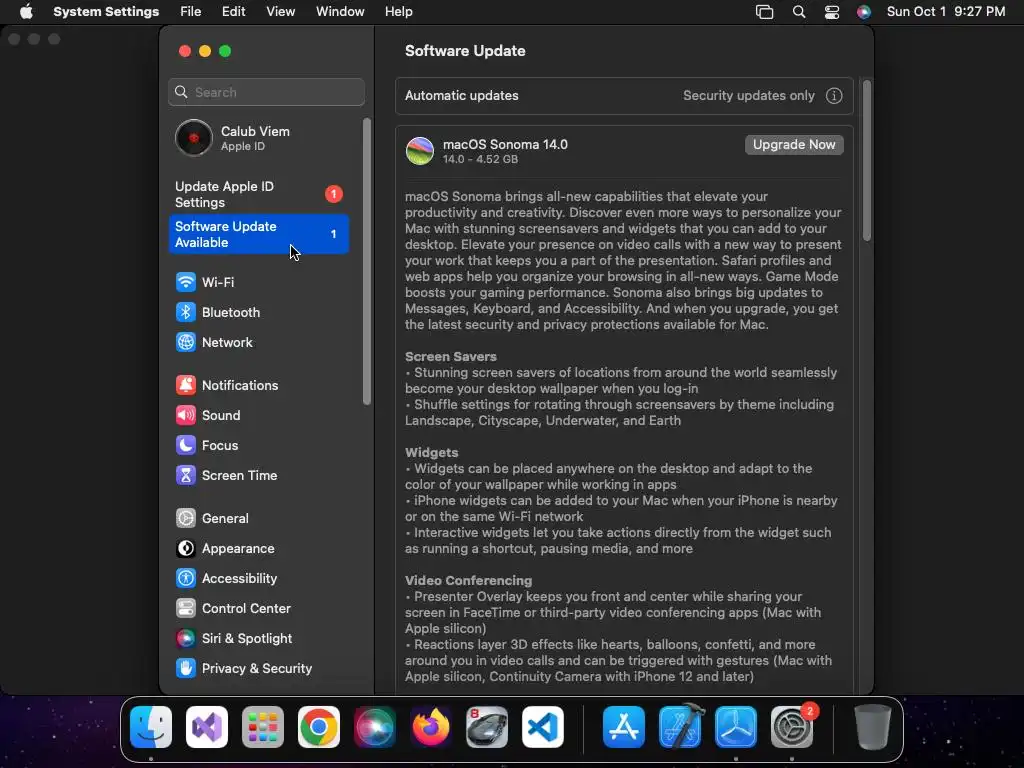Open Launchpad in the Dock
1024x768 pixels.
[x=263, y=727]
